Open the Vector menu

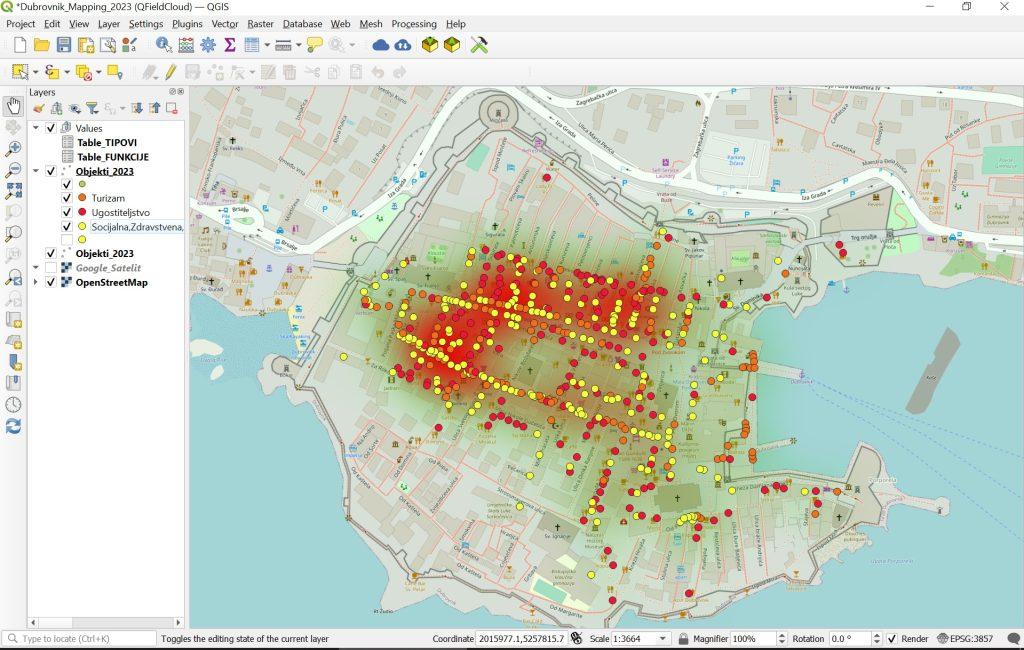(224, 23)
